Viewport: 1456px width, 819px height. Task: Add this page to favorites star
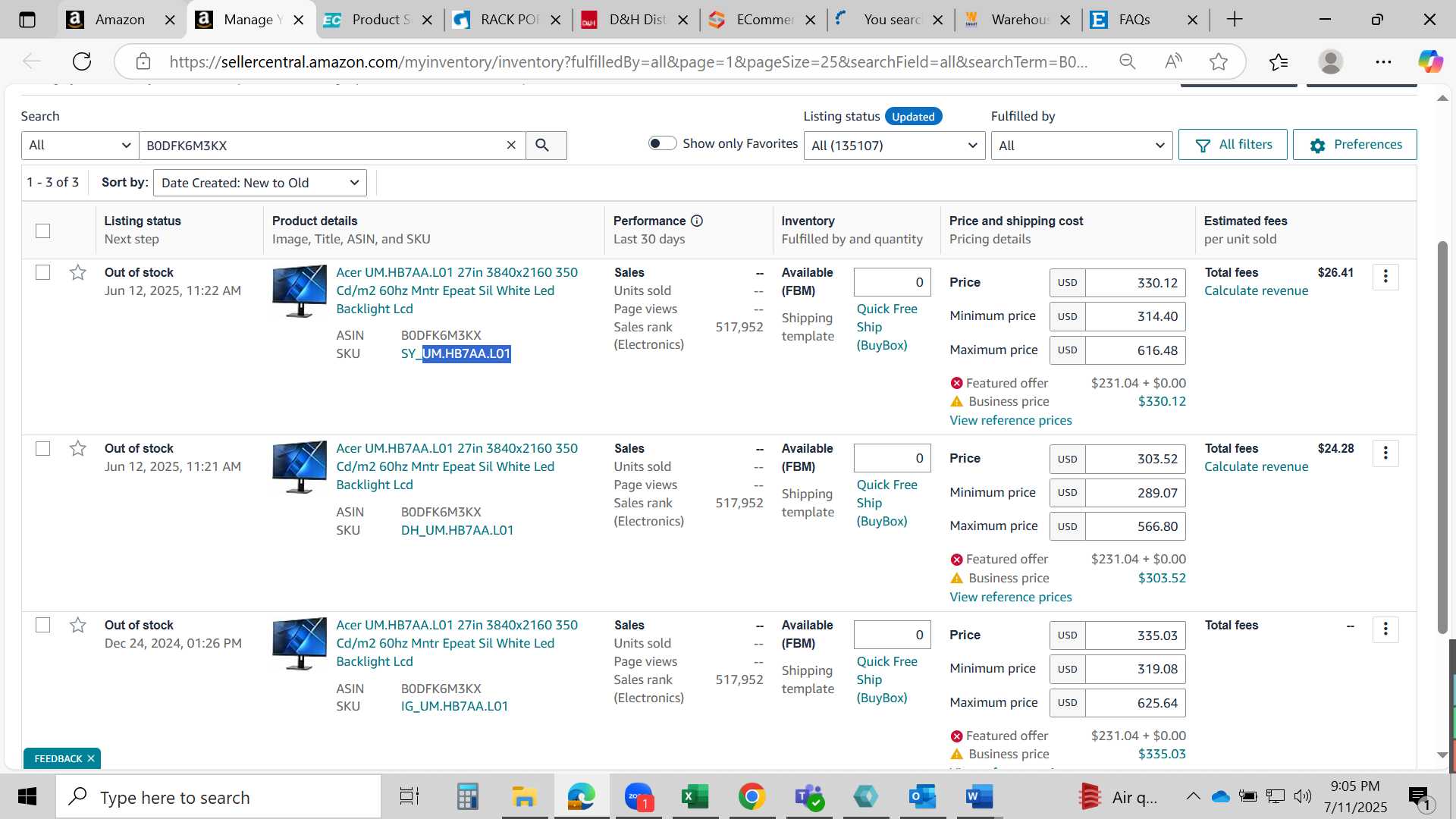click(1219, 61)
